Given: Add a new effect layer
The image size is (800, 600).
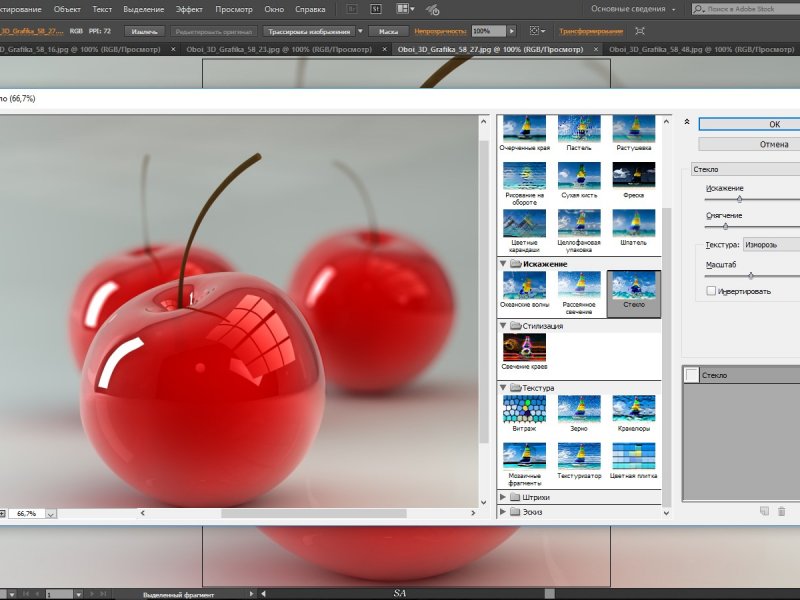Looking at the screenshot, I should 764,511.
